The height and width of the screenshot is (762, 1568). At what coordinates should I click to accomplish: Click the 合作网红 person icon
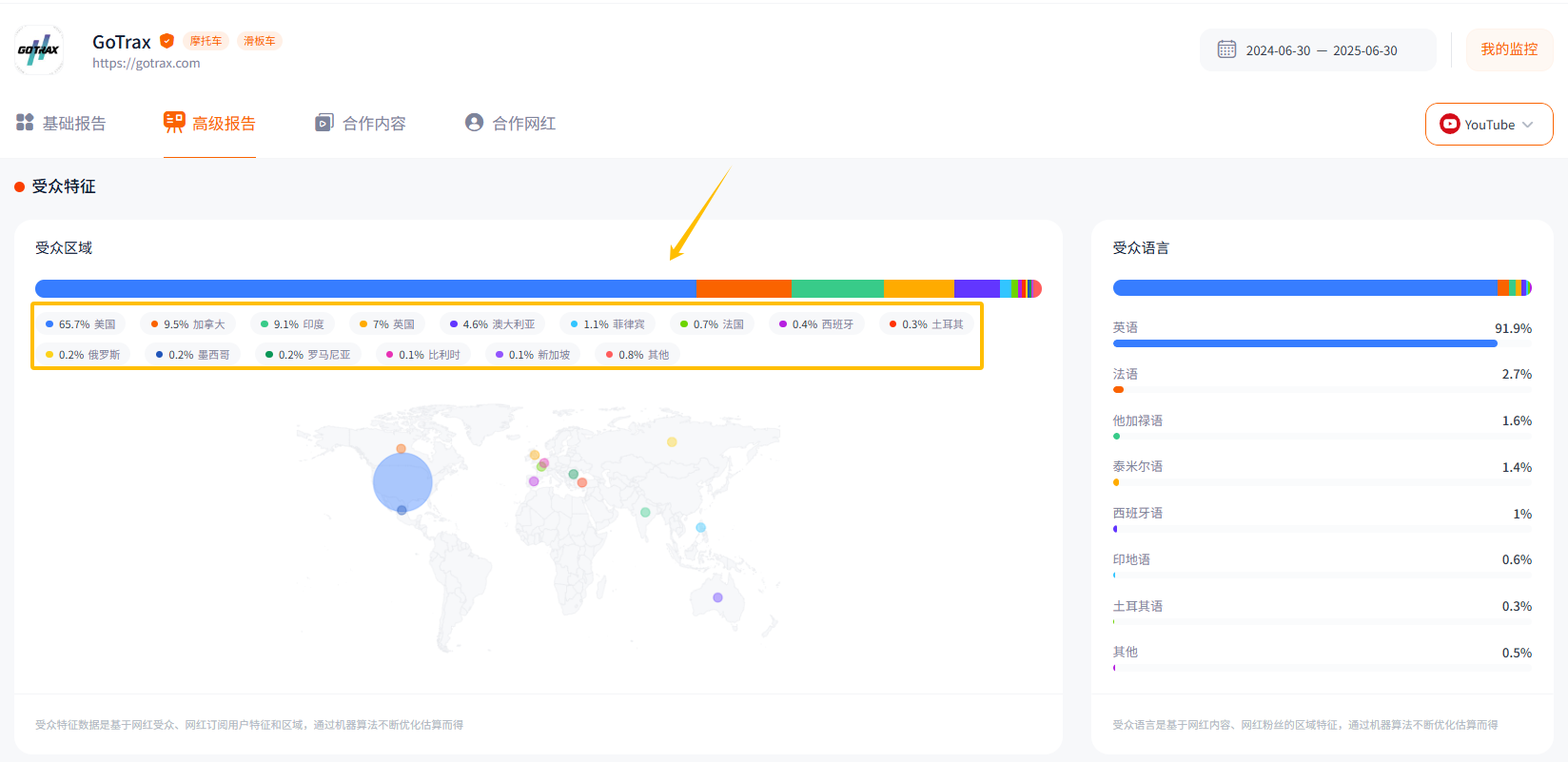click(474, 123)
